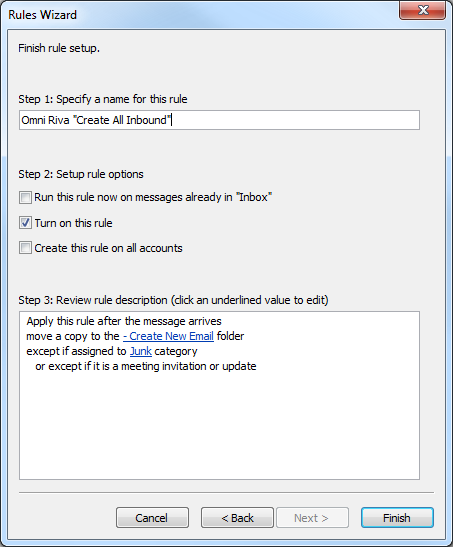Click the 'Finish rule setup.' heading text
Screen dimensions: 453x547
(59, 48)
